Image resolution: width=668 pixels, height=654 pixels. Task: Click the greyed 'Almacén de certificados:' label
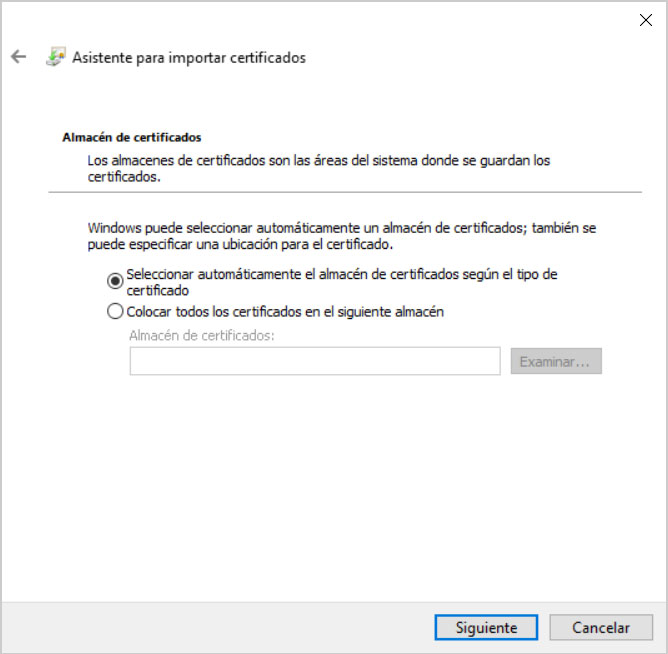click(x=202, y=336)
